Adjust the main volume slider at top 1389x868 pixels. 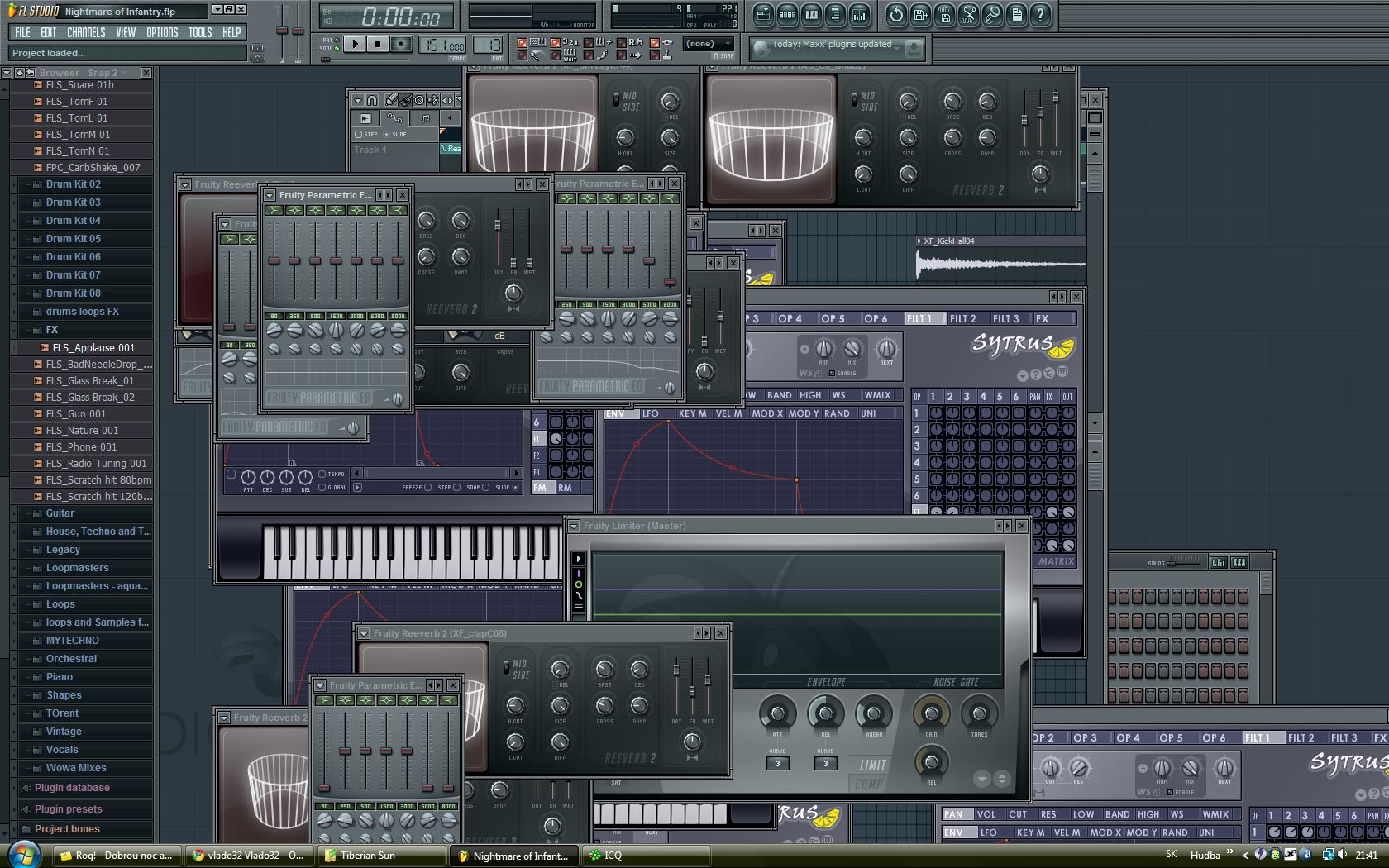tap(282, 31)
